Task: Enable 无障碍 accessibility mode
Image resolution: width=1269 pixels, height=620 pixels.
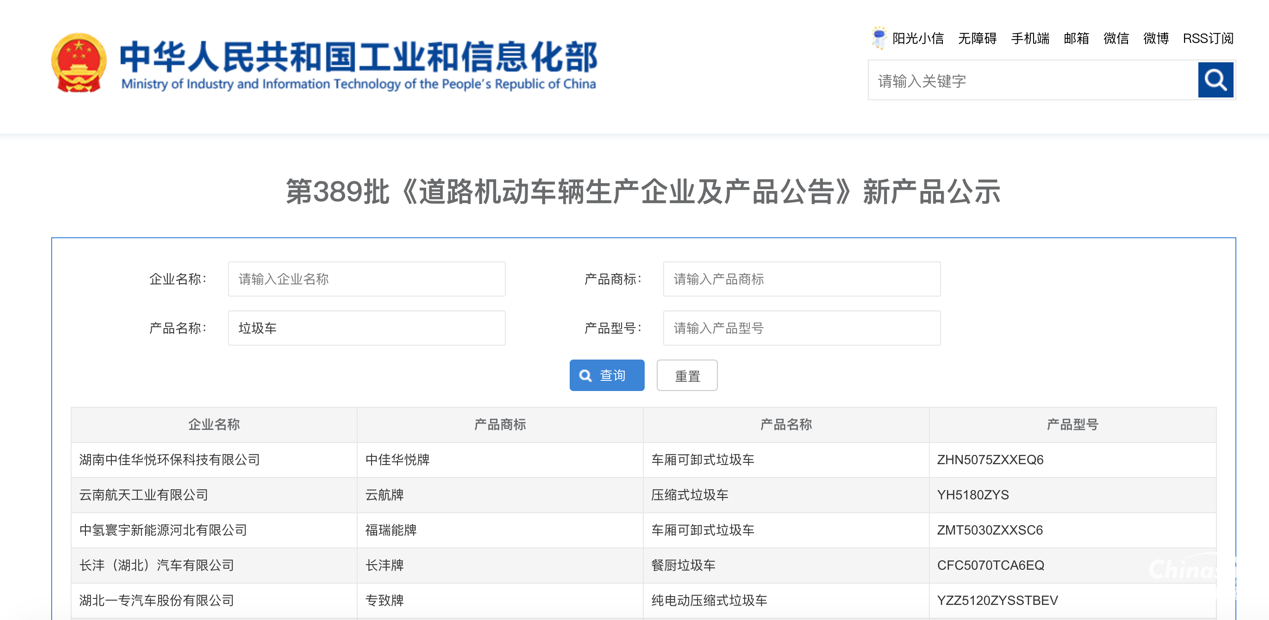Action: point(978,38)
